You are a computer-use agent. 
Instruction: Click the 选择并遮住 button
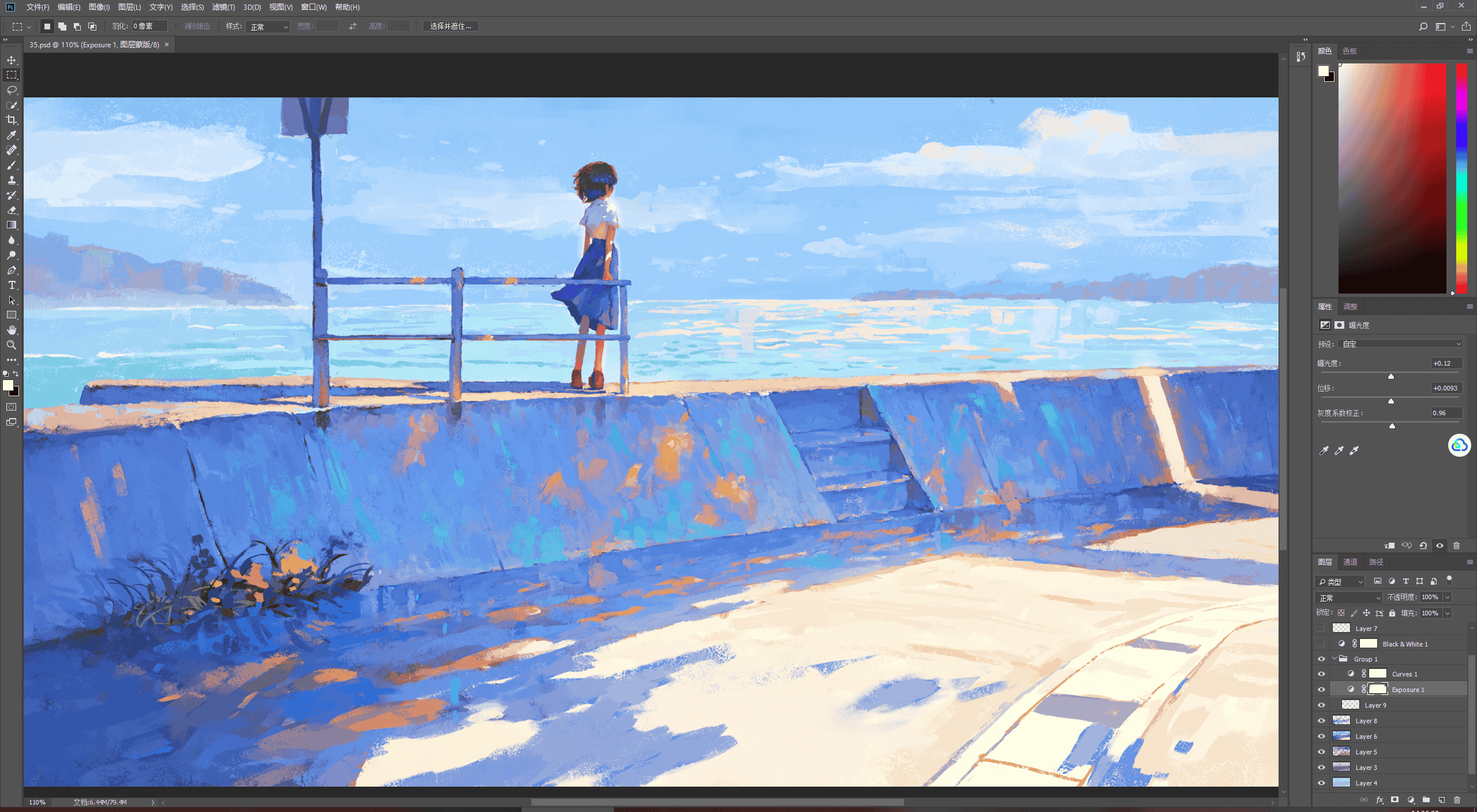[x=451, y=26]
